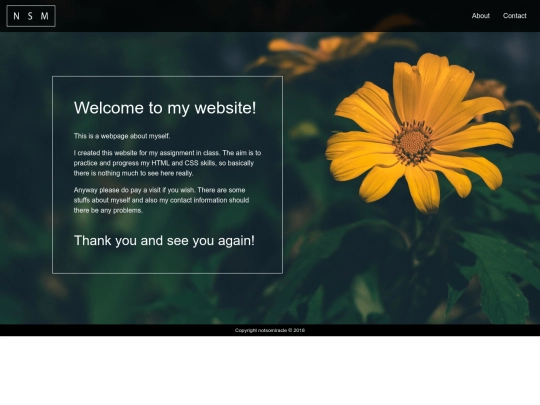Open the About page link
Screen dimensions: 540x405
(480, 16)
